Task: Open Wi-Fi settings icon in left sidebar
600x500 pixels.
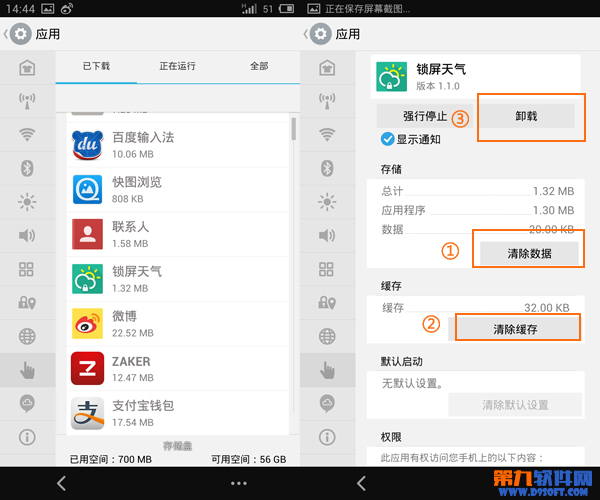Action: [27, 135]
